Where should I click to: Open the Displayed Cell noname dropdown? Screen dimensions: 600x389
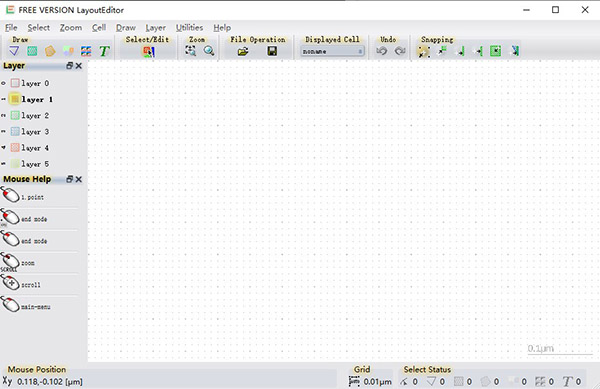[332, 51]
